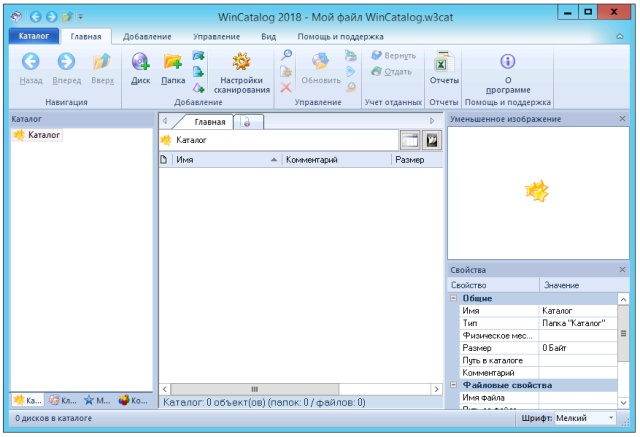
Task: Close the Свойства panel
Action: (622, 270)
